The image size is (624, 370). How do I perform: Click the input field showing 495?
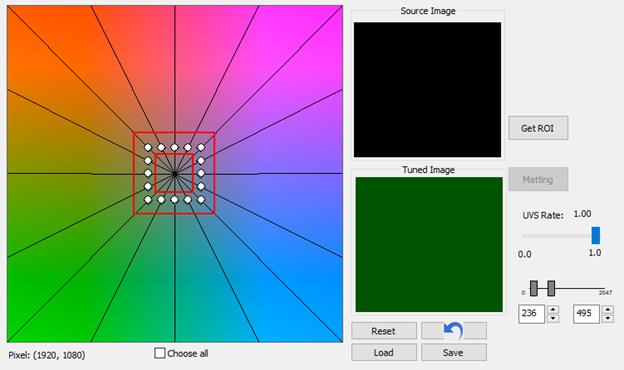point(586,314)
